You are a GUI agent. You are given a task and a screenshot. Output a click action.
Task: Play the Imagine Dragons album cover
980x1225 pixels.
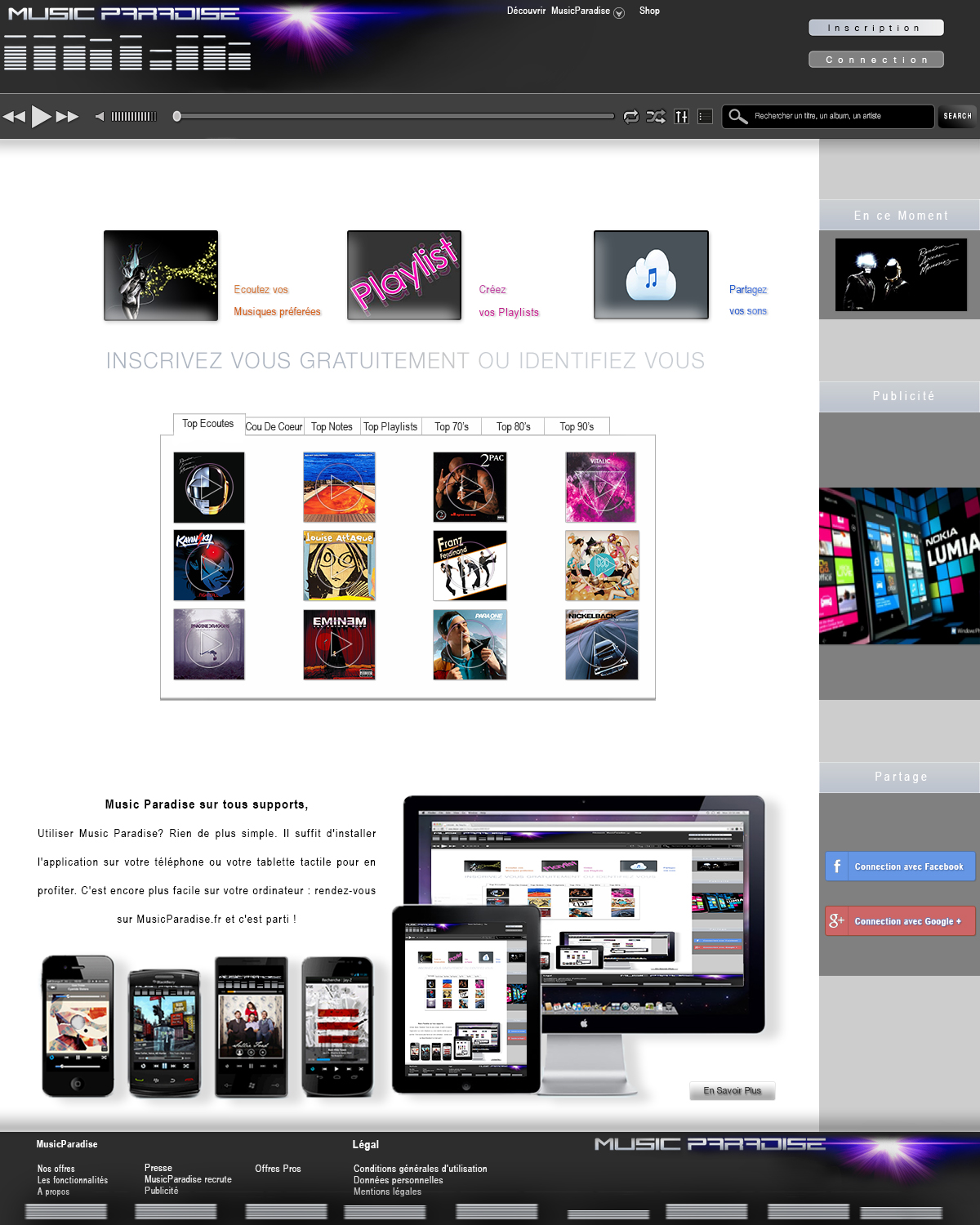click(209, 644)
